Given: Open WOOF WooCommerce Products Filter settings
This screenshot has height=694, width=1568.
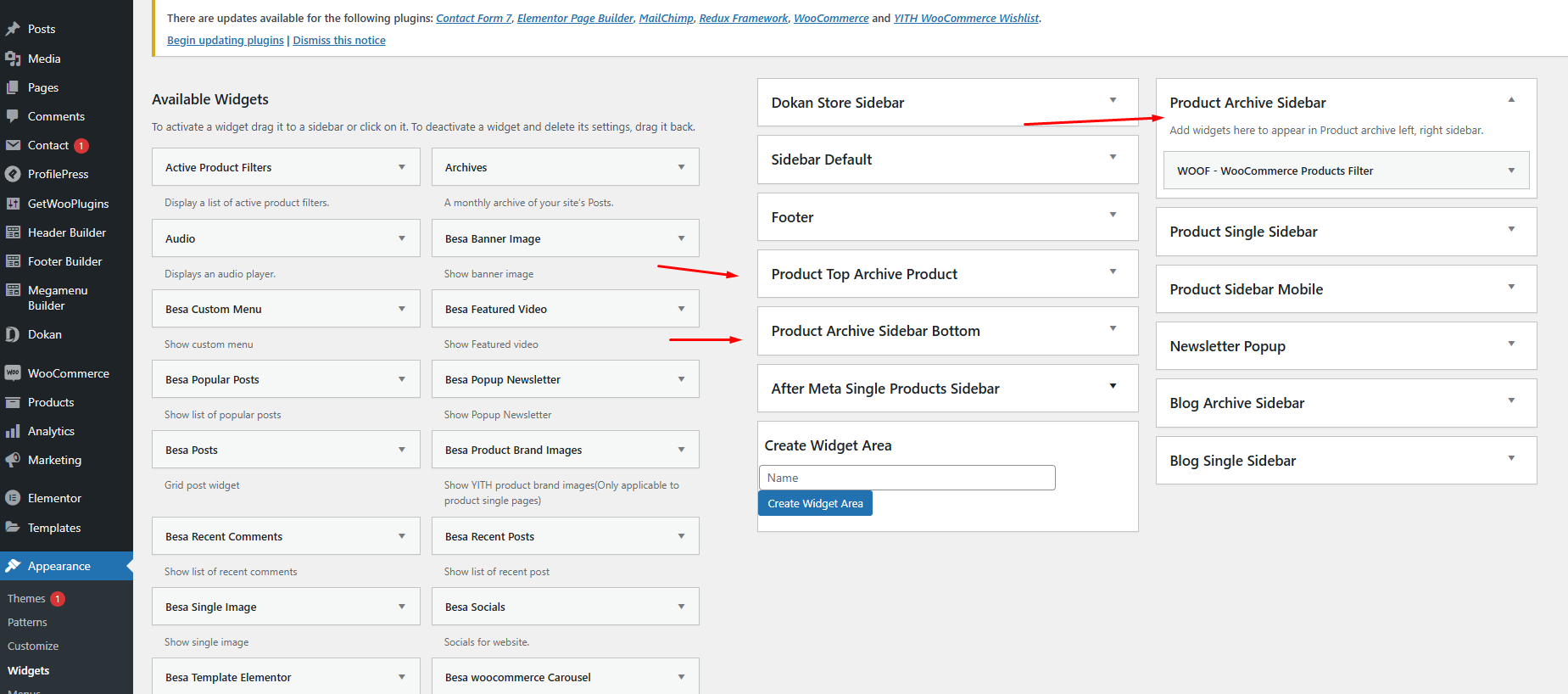Looking at the screenshot, I should [x=1511, y=171].
